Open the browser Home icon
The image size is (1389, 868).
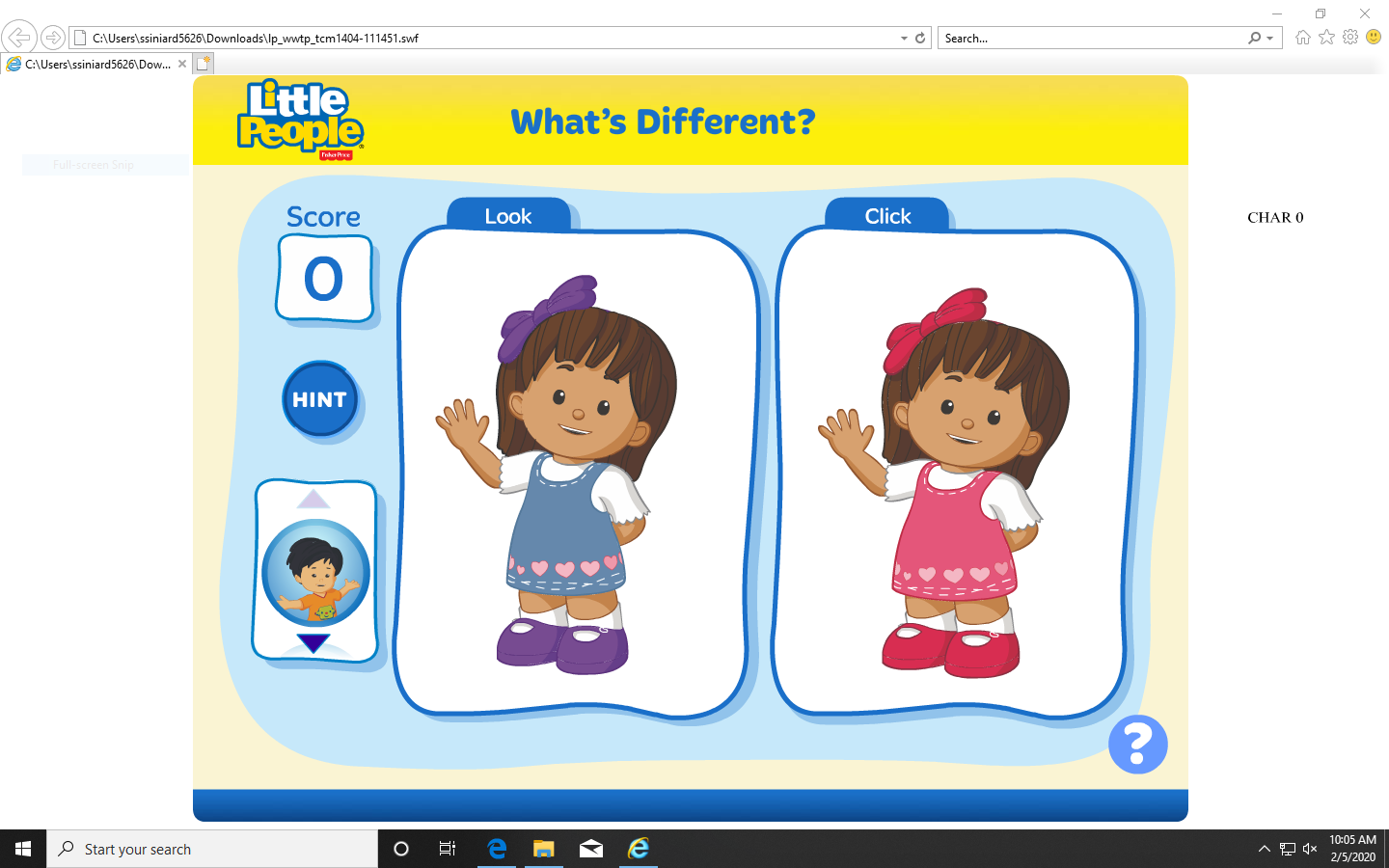(x=1303, y=38)
